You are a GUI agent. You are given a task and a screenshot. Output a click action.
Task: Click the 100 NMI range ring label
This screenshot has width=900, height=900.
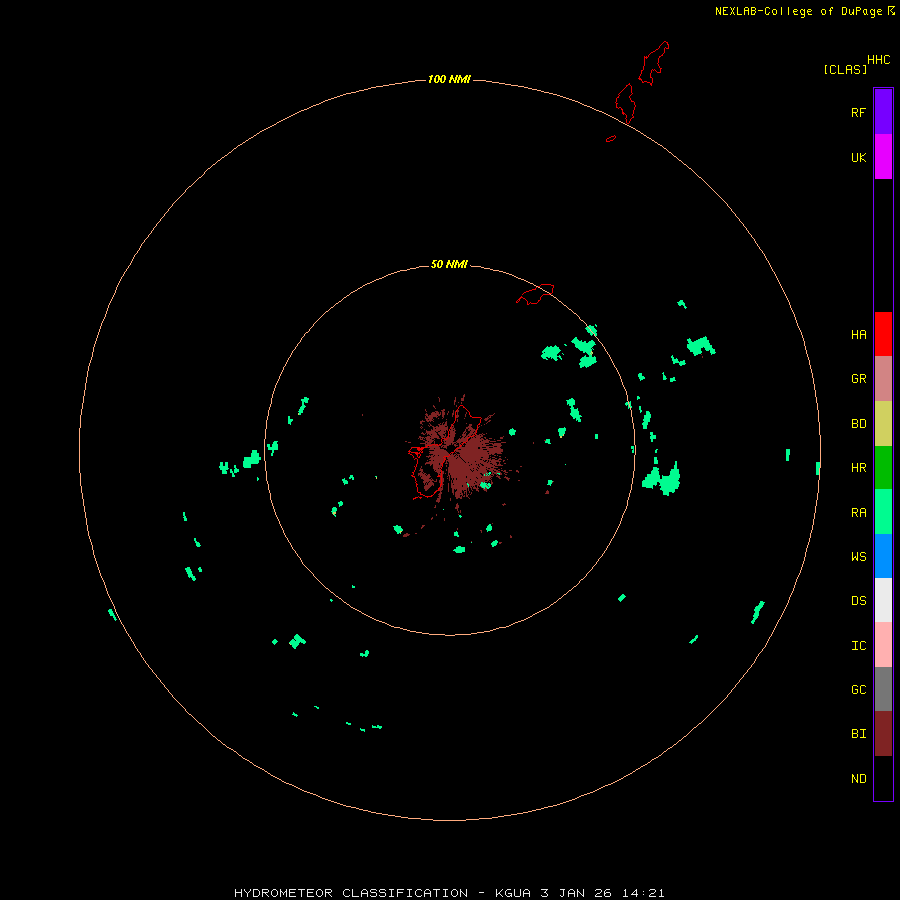click(x=449, y=79)
